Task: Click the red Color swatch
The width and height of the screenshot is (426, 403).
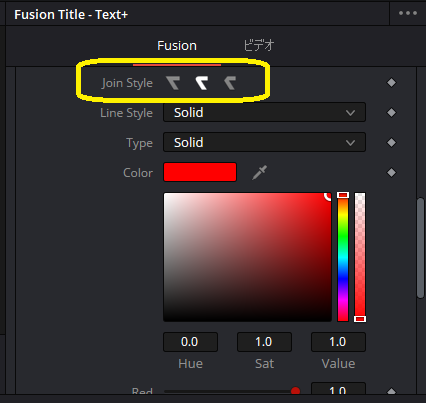Action: 200,172
